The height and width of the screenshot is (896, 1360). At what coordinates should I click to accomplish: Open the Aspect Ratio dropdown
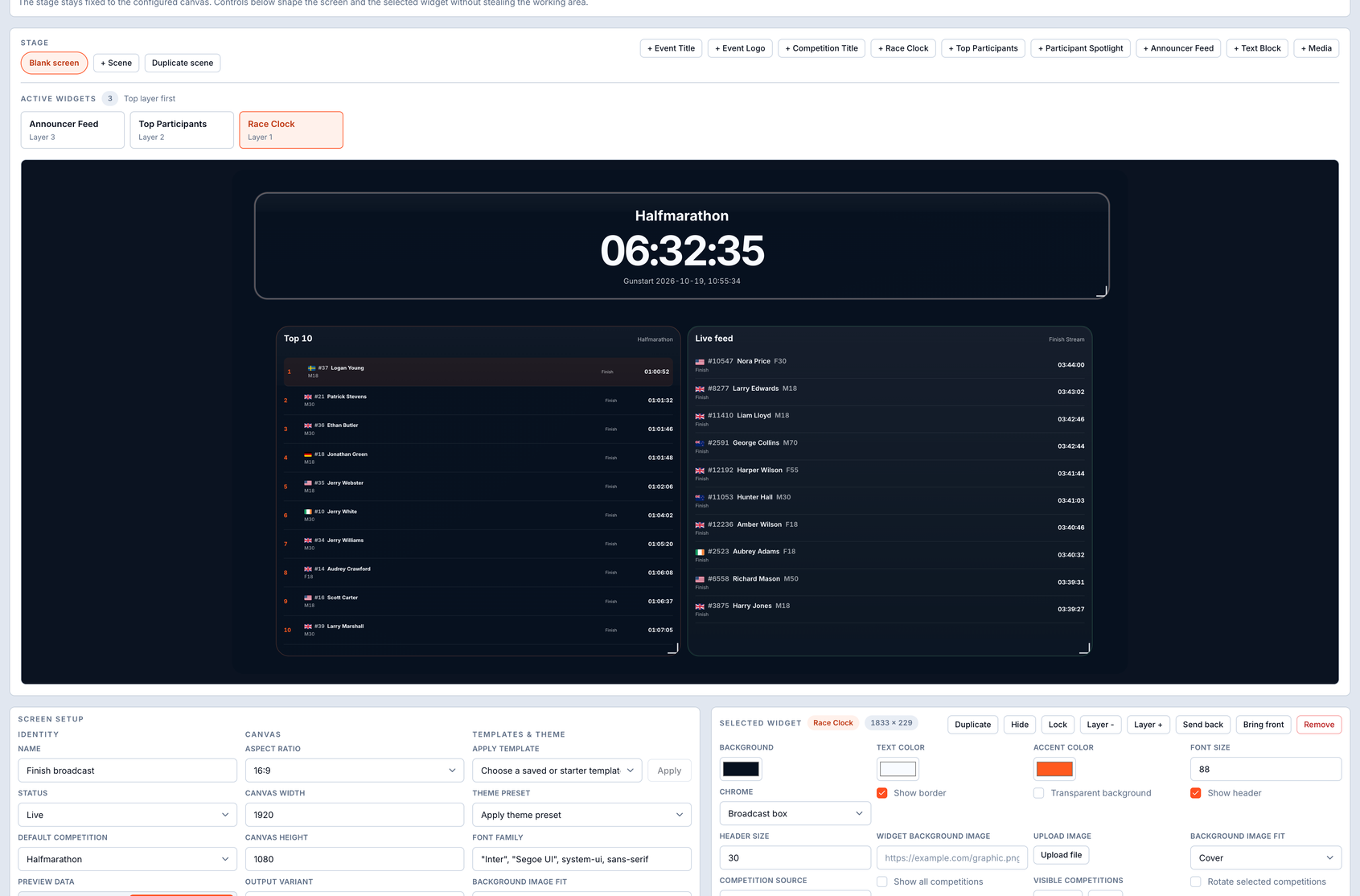[355, 771]
